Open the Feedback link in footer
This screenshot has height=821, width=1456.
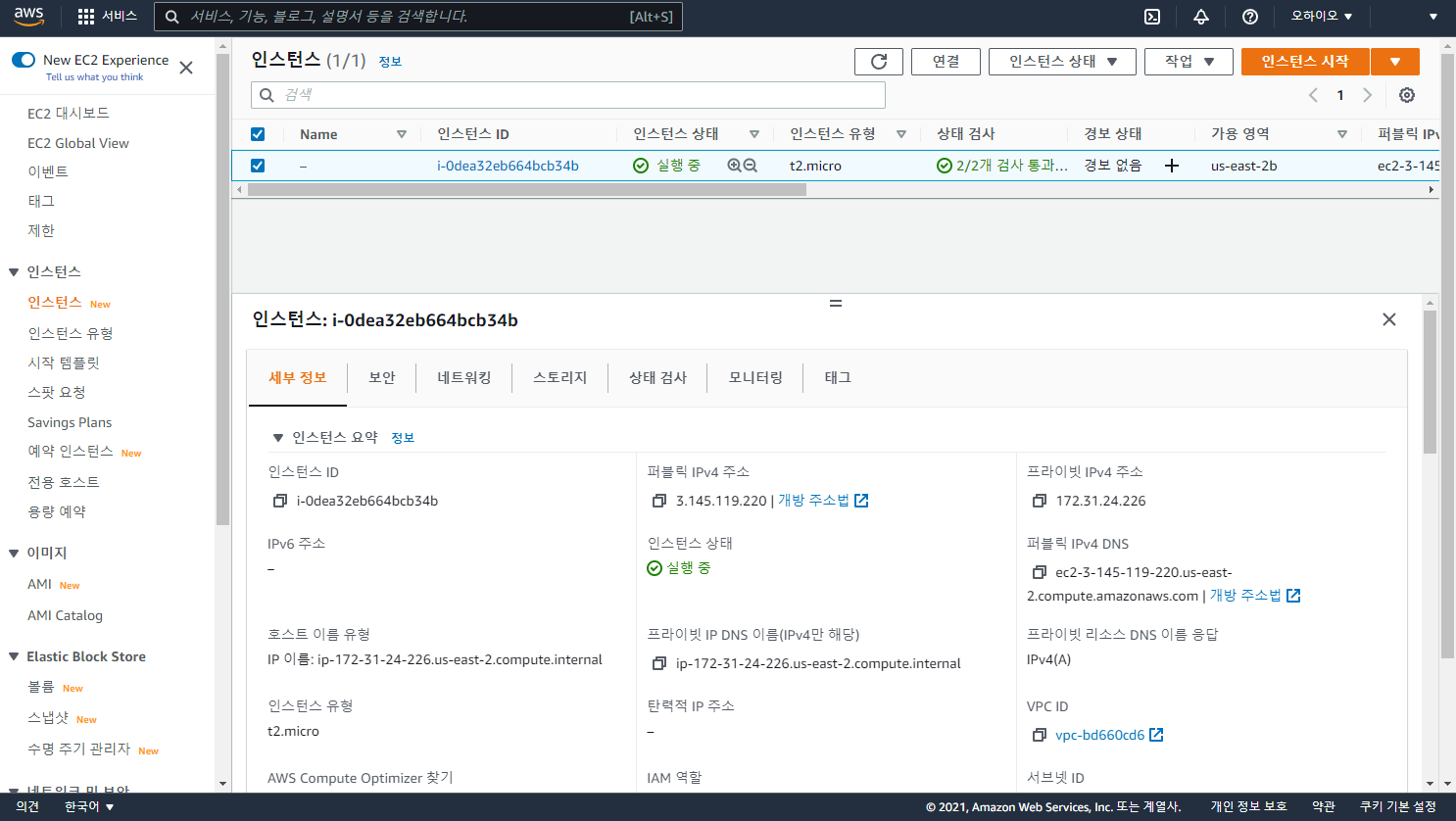tap(27, 807)
